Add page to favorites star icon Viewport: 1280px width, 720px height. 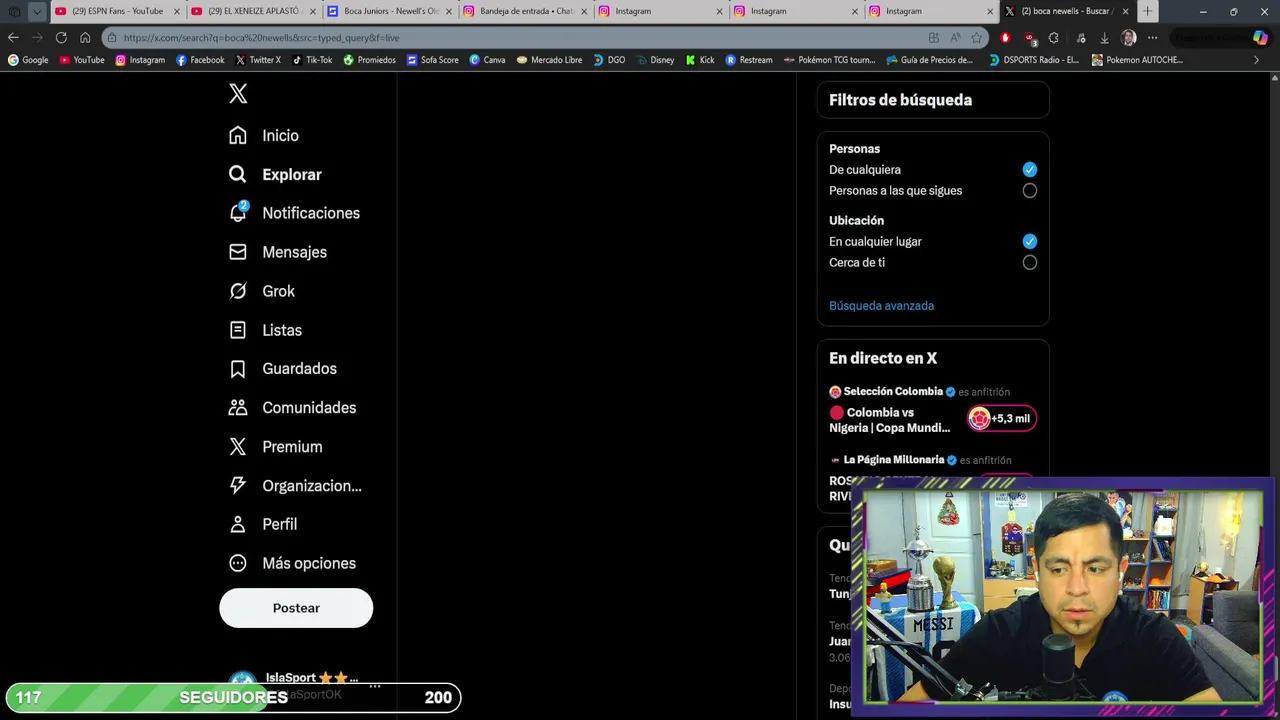pos(976,38)
